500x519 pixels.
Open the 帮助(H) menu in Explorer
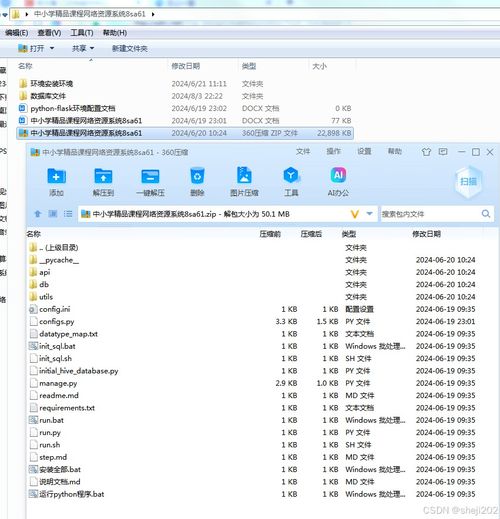115,33
